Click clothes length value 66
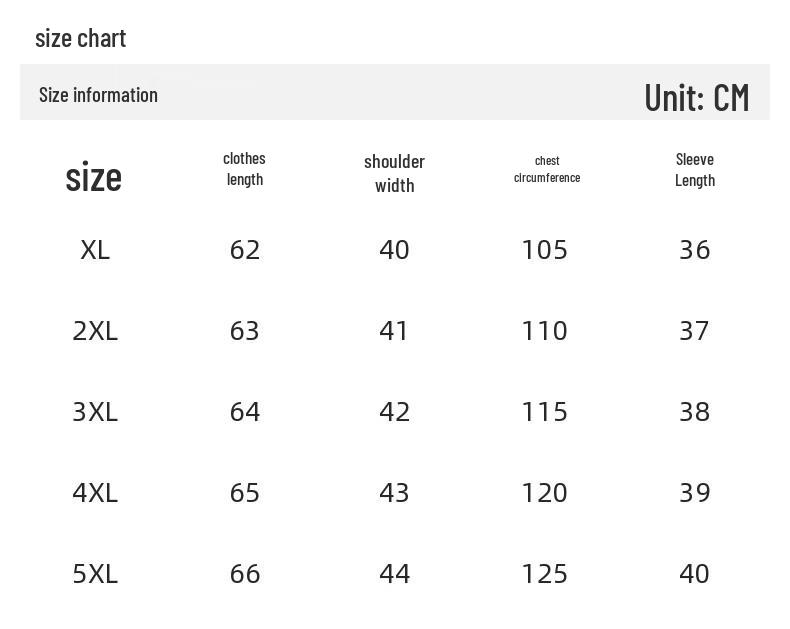The image size is (790, 629). [x=245, y=574]
